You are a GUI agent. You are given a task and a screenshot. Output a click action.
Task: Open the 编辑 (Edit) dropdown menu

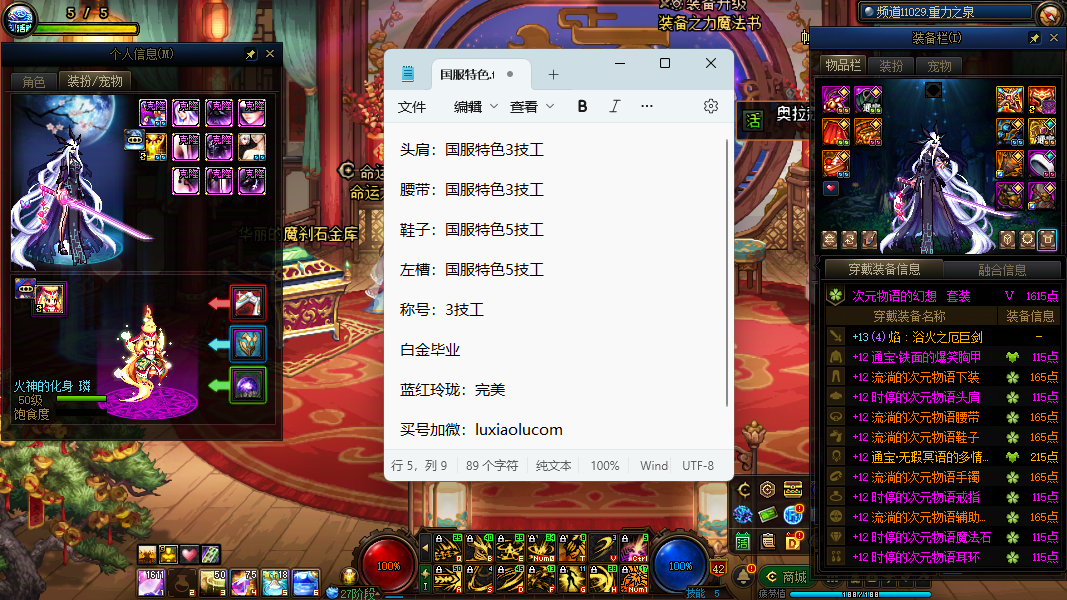coord(476,107)
